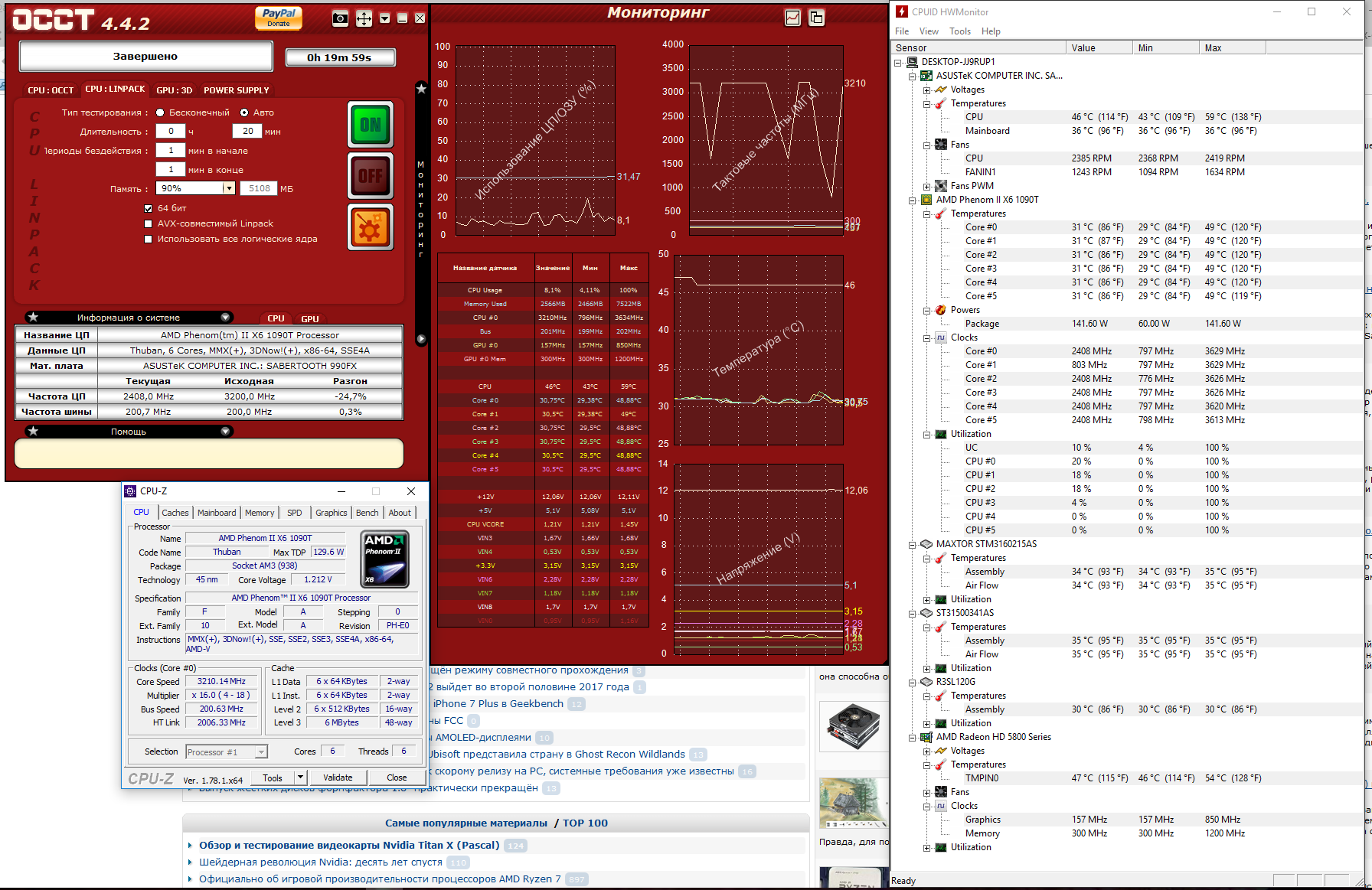Take an OCCT screenshot with the camera icon
Viewport: 1372px width, 890px height.
(341, 19)
